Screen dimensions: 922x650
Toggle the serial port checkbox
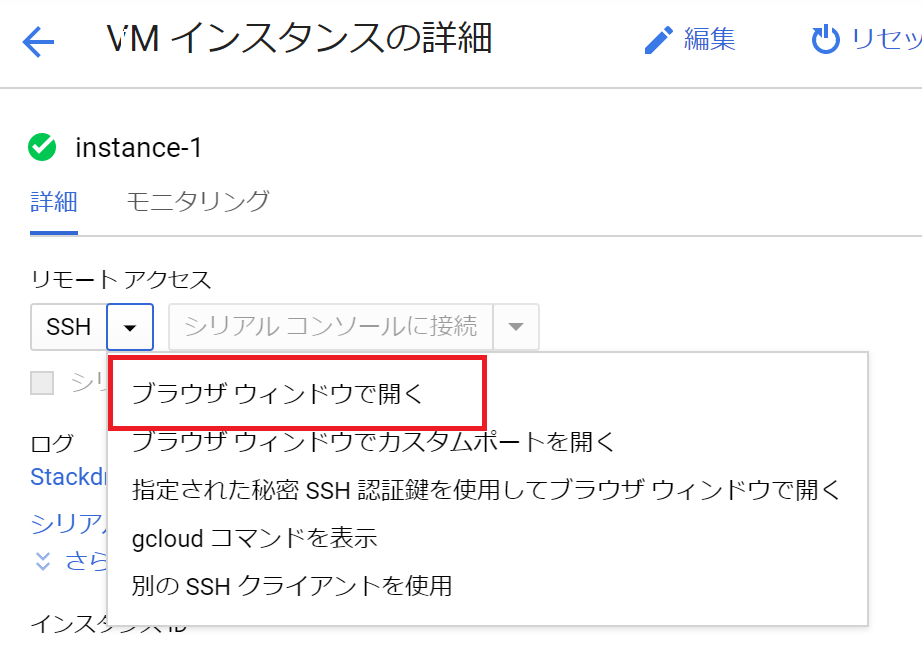point(42,382)
